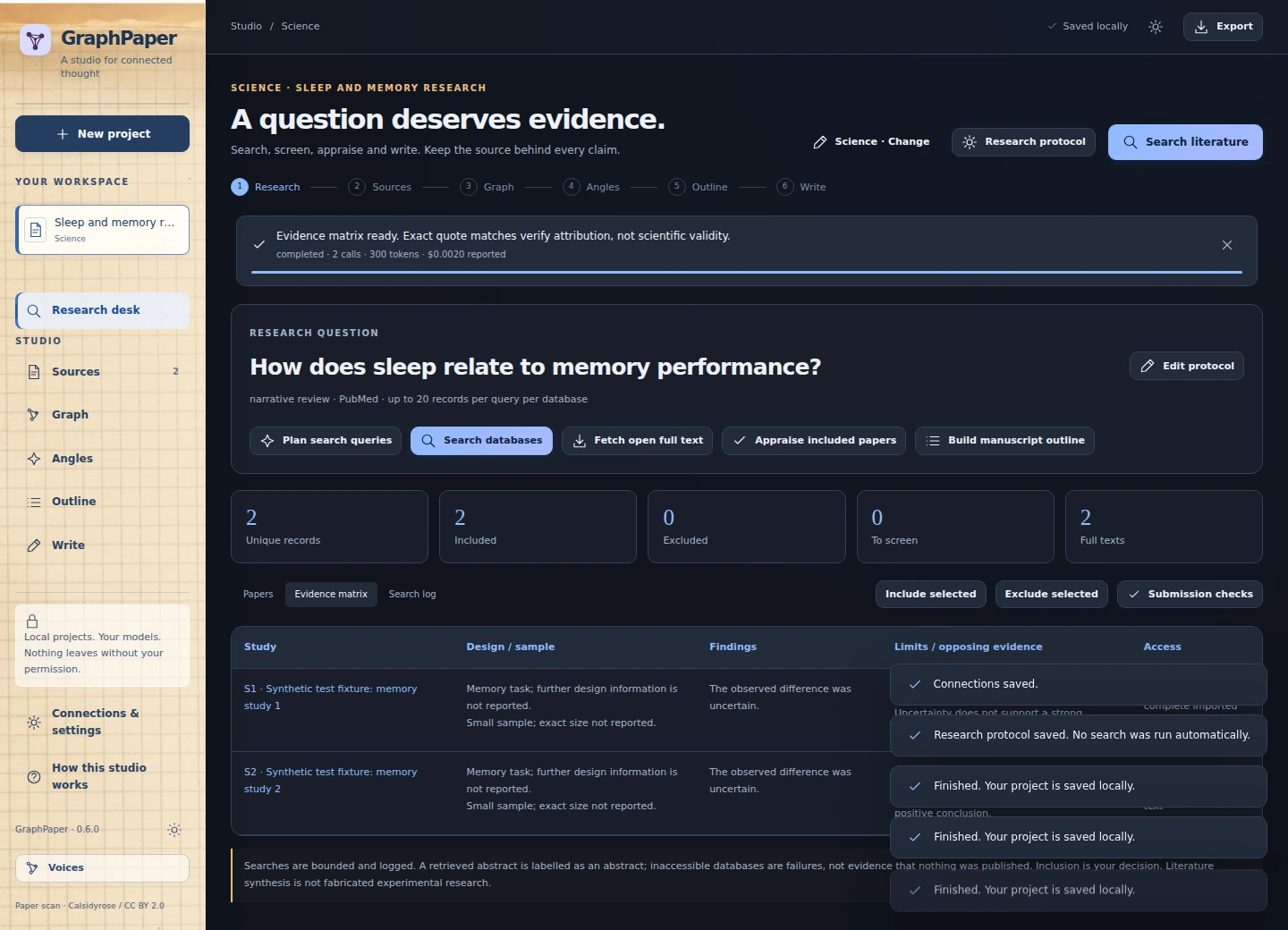
Task: Click Search literature button
Action: 1185,142
